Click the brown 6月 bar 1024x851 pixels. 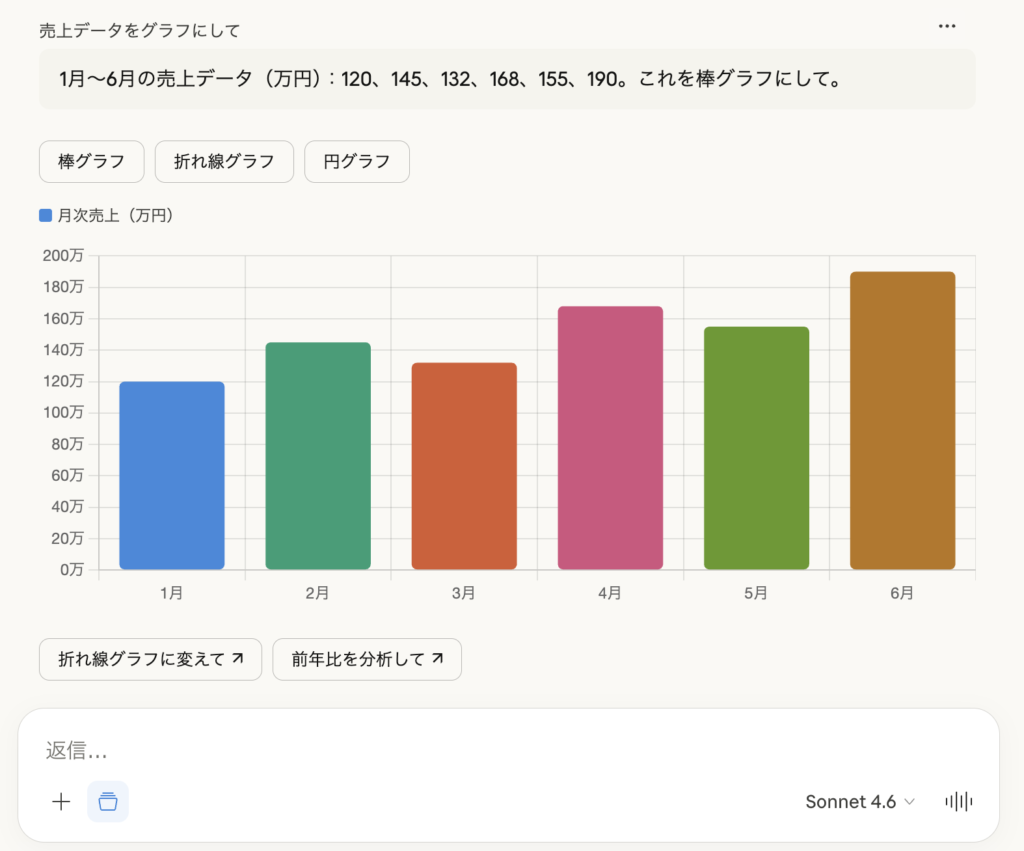(x=902, y=420)
